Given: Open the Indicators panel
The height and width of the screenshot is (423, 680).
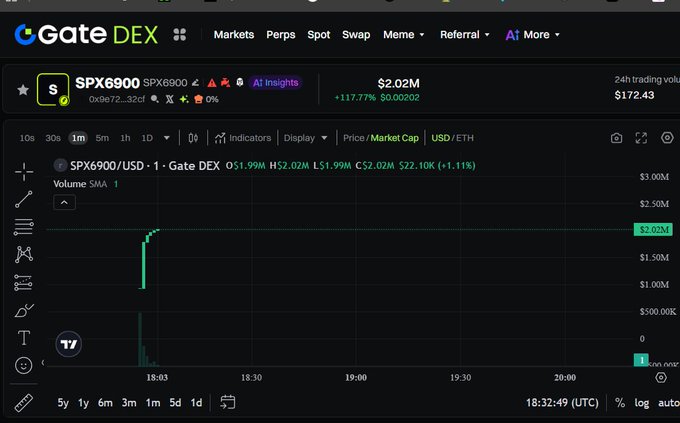Looking at the screenshot, I should (x=243, y=138).
